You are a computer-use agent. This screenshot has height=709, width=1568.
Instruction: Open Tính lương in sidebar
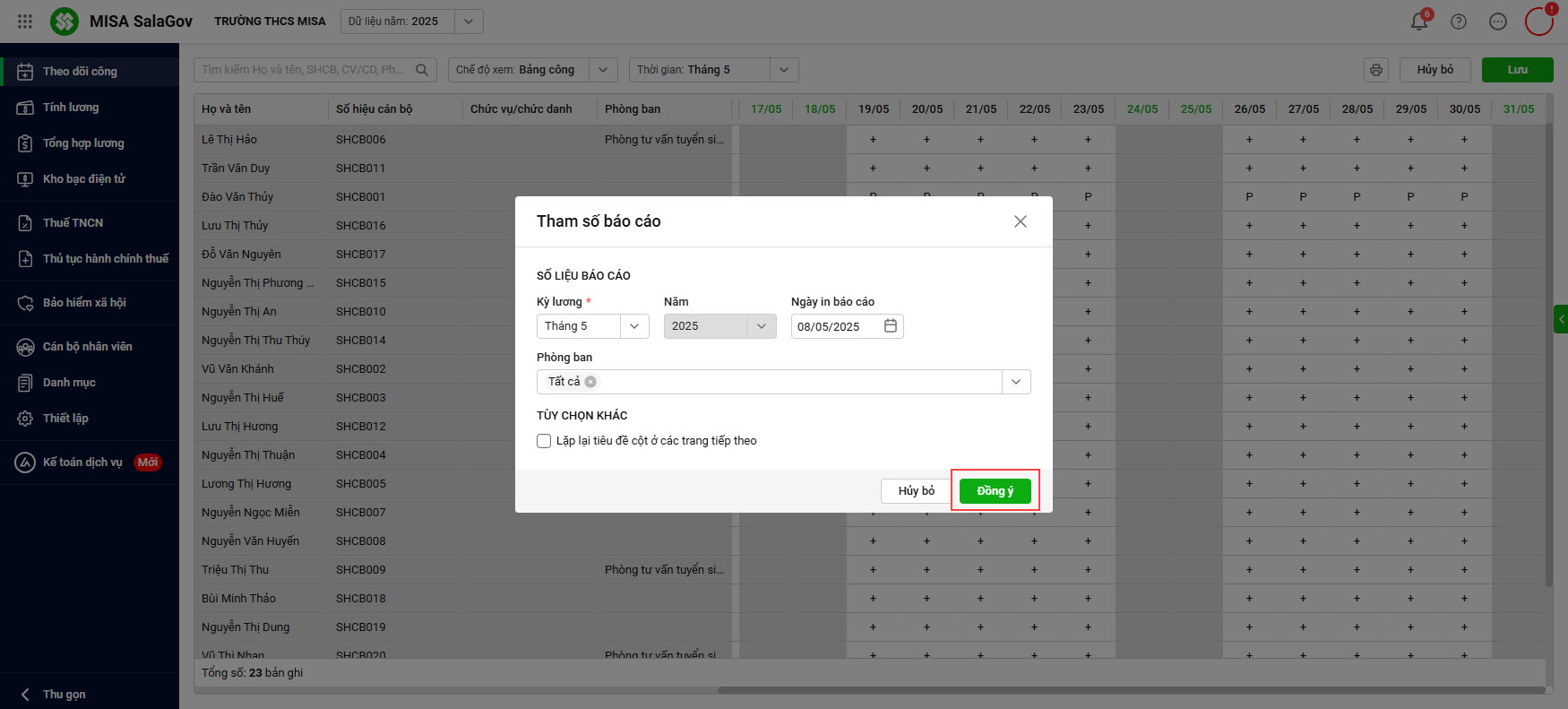[x=71, y=108]
